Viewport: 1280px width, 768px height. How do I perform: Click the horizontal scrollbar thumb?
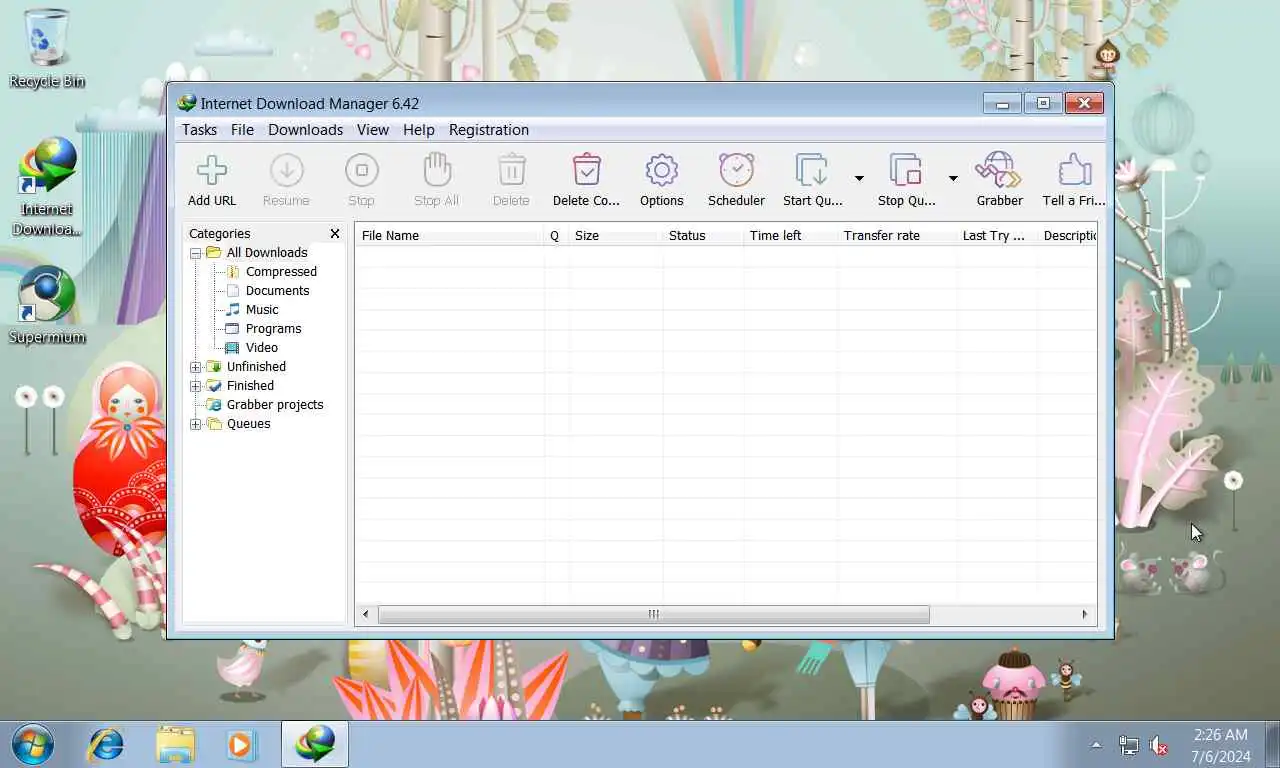pyautogui.click(x=653, y=614)
